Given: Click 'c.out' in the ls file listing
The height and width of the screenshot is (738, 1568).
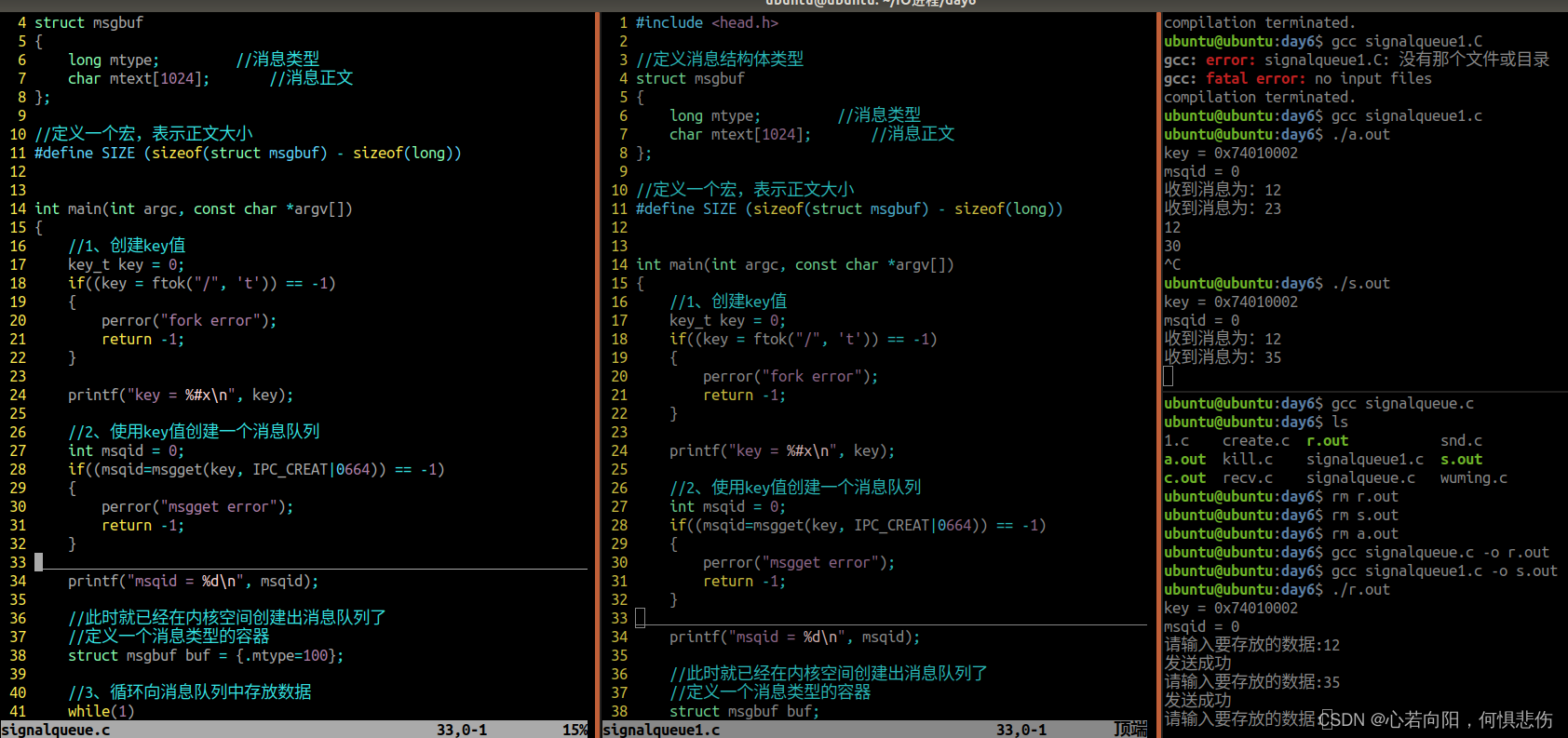Looking at the screenshot, I should 1184,477.
